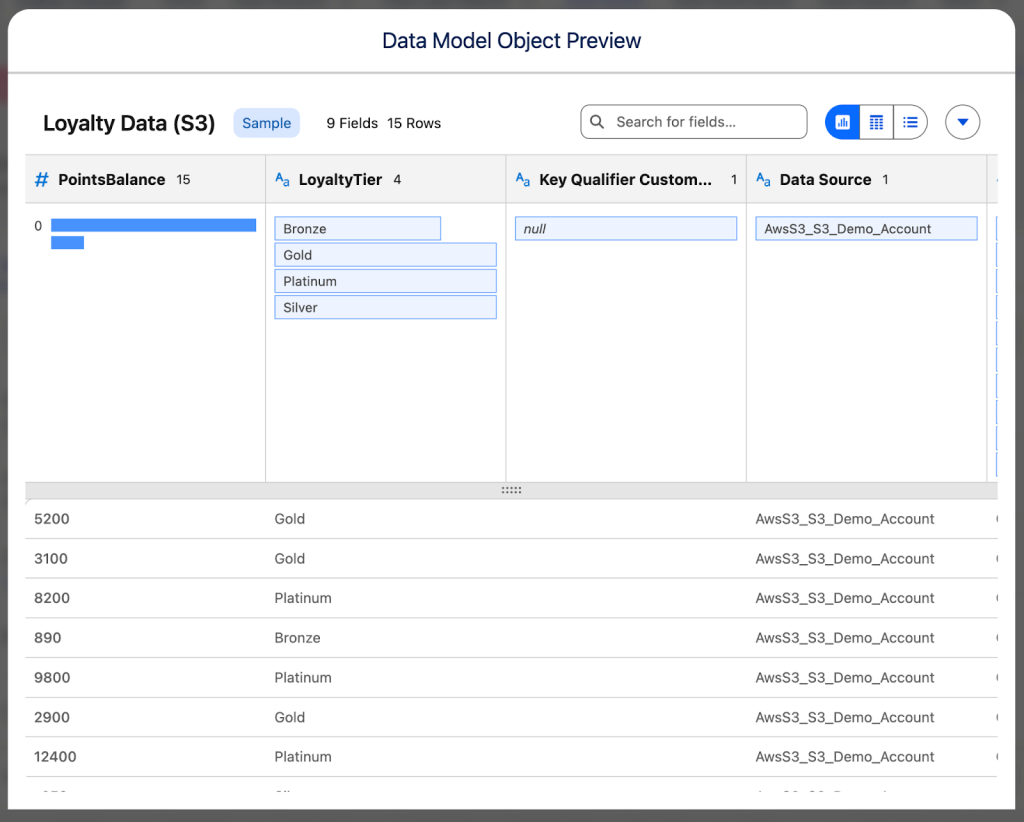Select AwsS3_S3_Demo_Account value in Data Source profile

866,229
